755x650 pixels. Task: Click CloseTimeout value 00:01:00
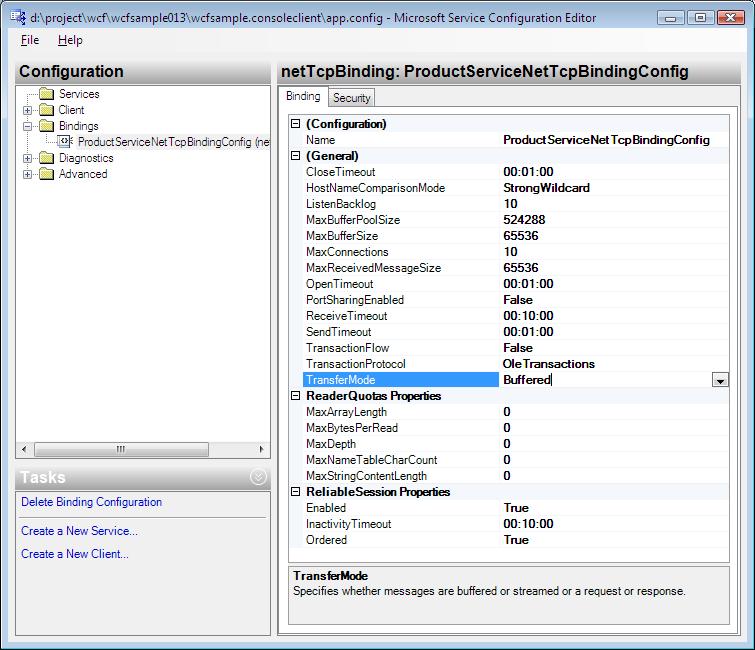[x=528, y=172]
